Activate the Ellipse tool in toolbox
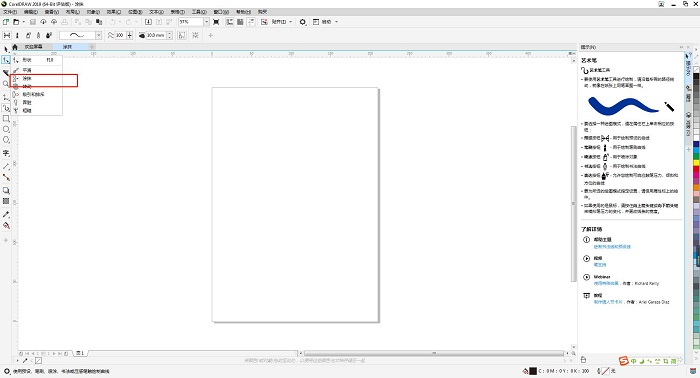The width and height of the screenshot is (700, 378). pyautogui.click(x=6, y=129)
